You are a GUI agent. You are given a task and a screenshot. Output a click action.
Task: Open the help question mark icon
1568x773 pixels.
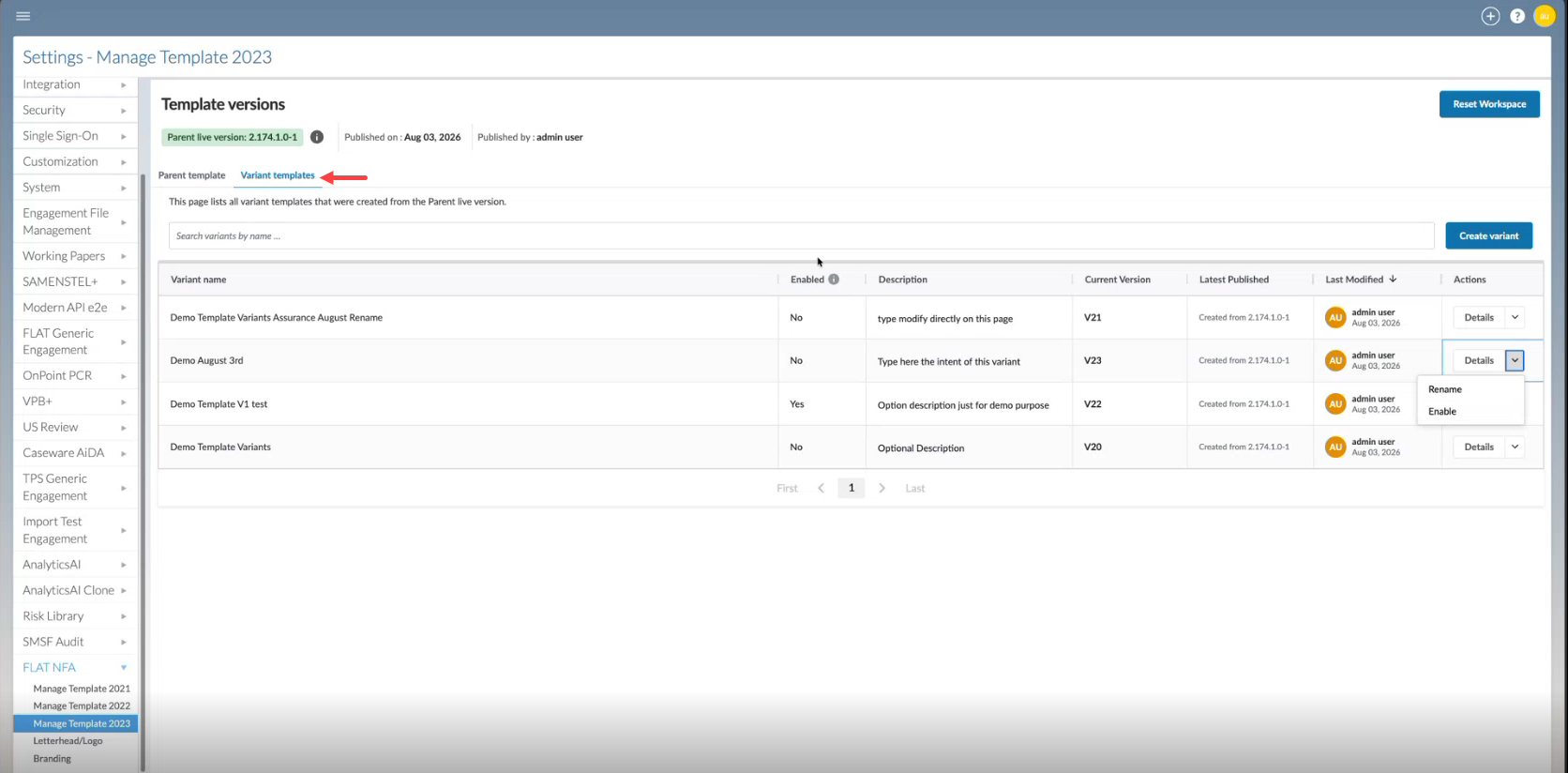click(1517, 16)
